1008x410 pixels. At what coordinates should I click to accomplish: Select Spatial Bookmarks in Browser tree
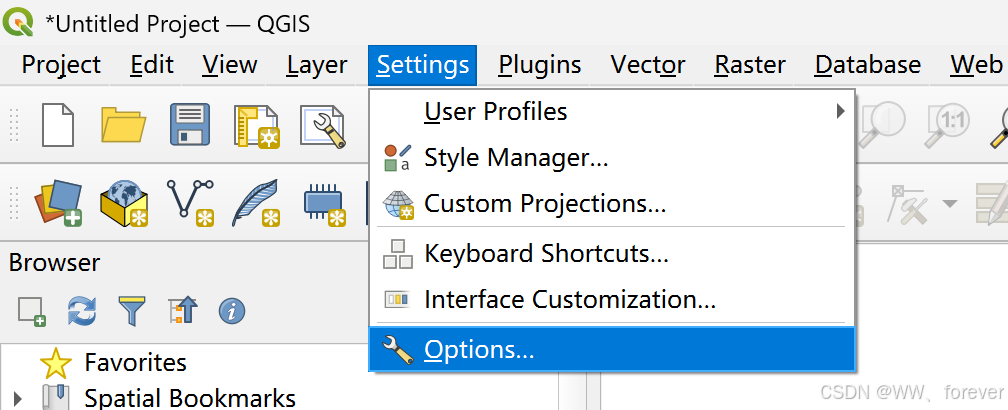click(x=190, y=398)
